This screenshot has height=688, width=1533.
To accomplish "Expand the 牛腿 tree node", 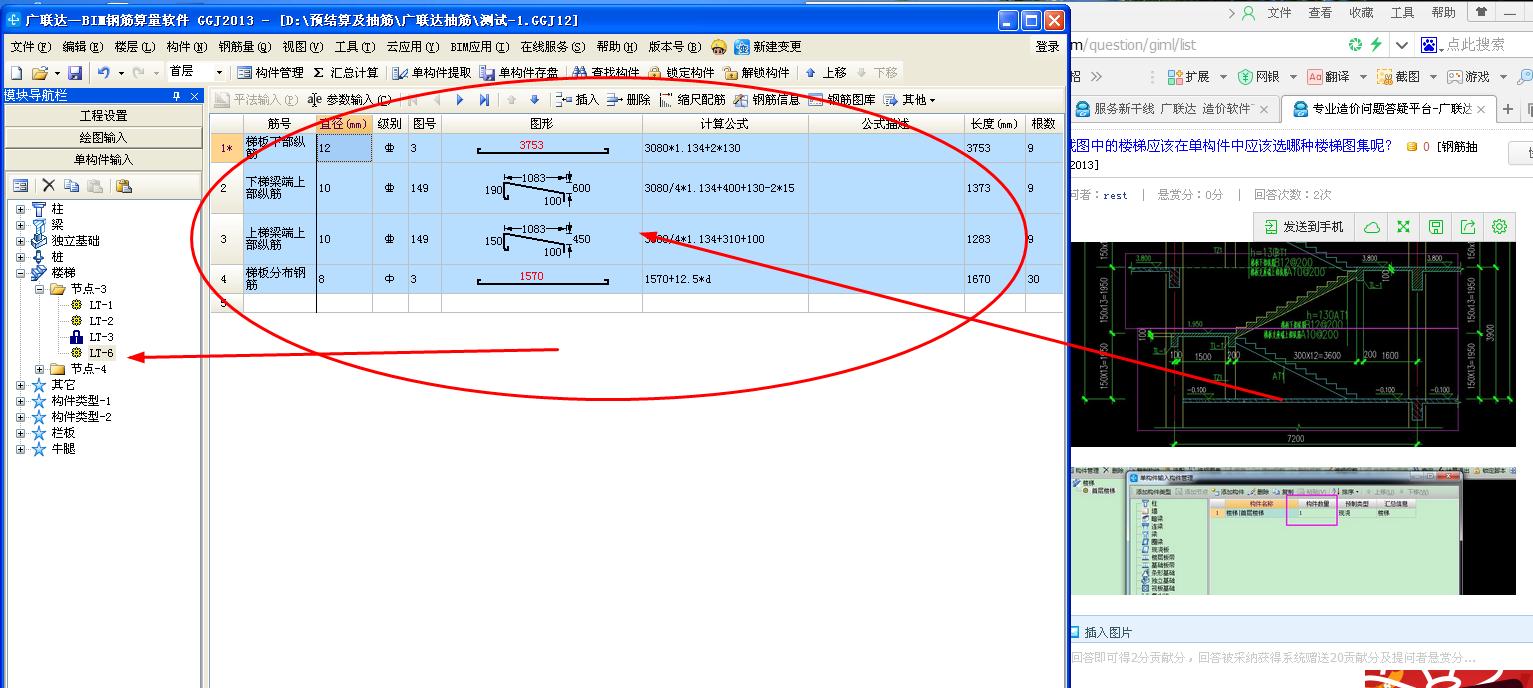I will pos(20,449).
